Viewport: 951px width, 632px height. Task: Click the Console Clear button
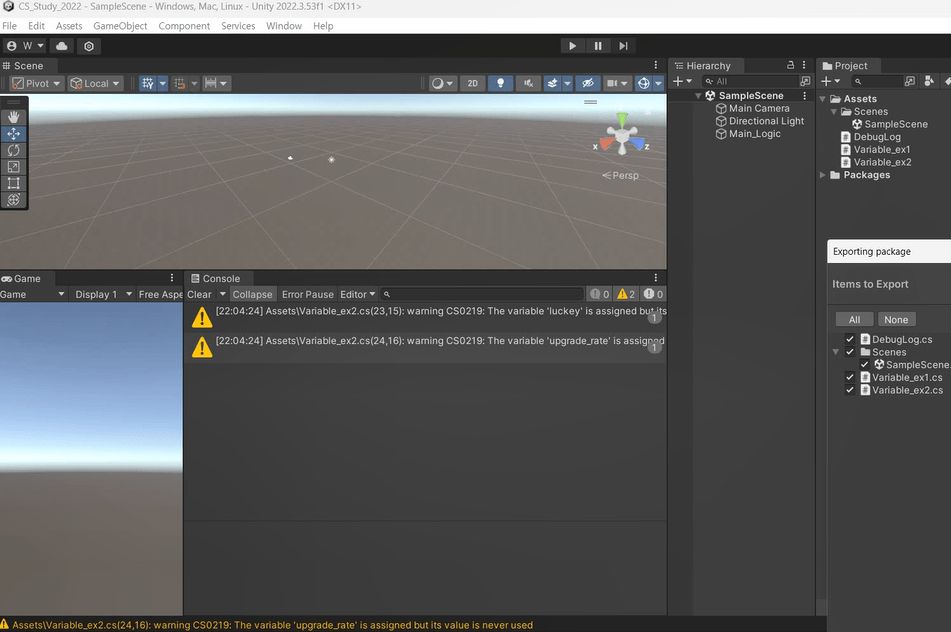[199, 294]
